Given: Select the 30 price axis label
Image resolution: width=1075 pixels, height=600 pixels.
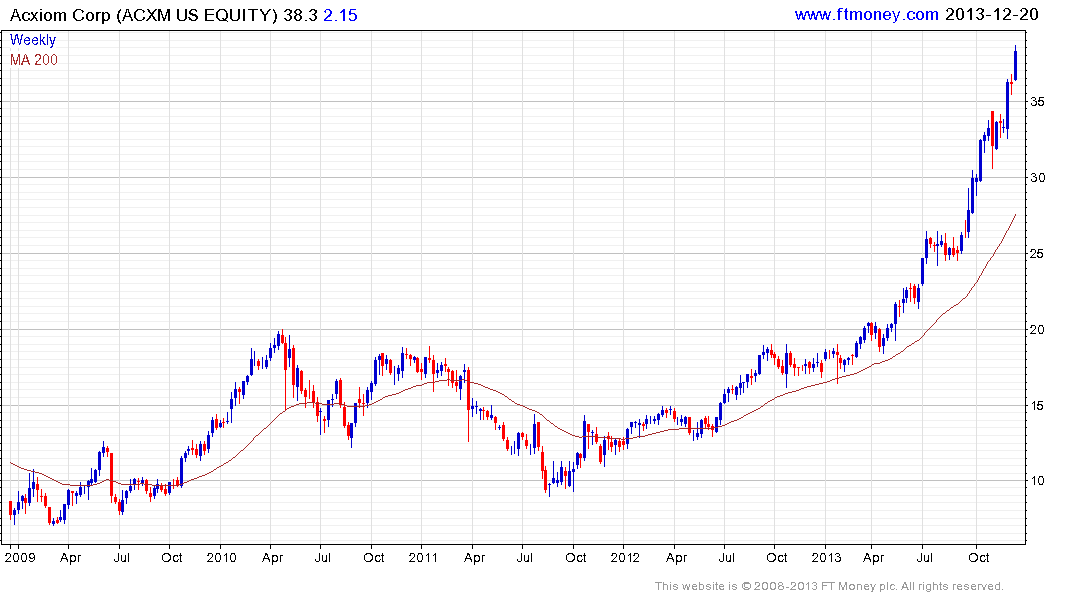Looking at the screenshot, I should [1037, 178].
